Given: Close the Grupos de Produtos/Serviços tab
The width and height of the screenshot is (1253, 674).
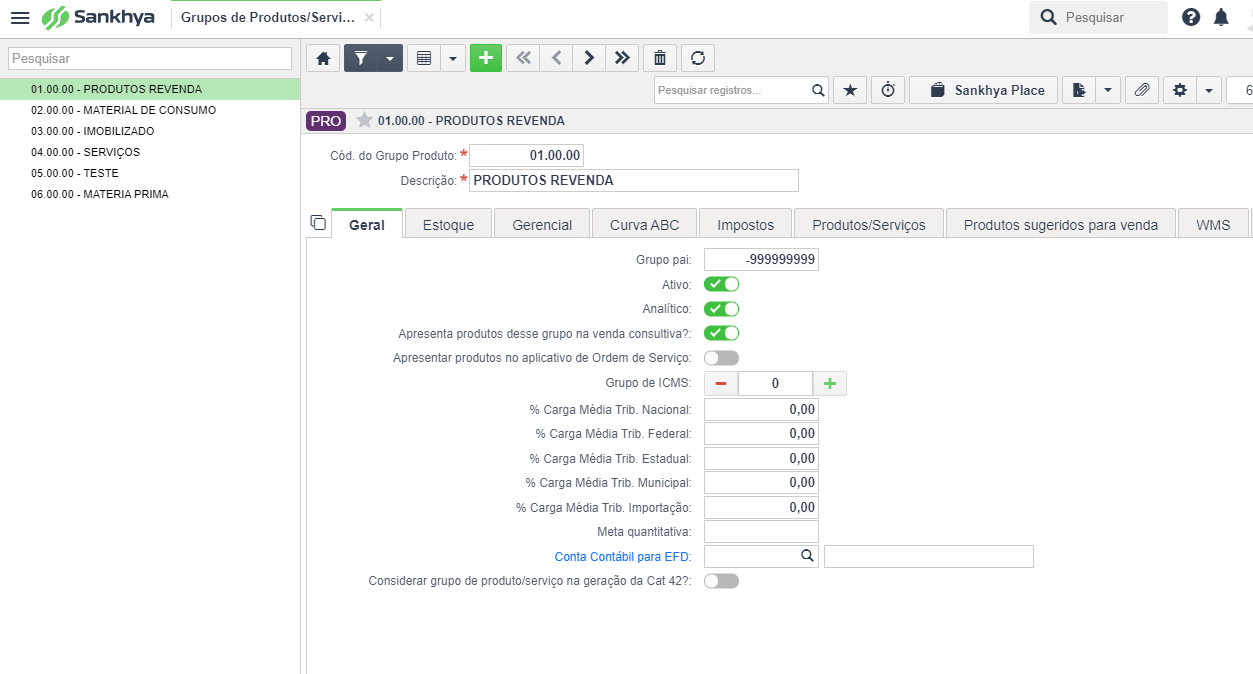Looking at the screenshot, I should pyautogui.click(x=369, y=18).
